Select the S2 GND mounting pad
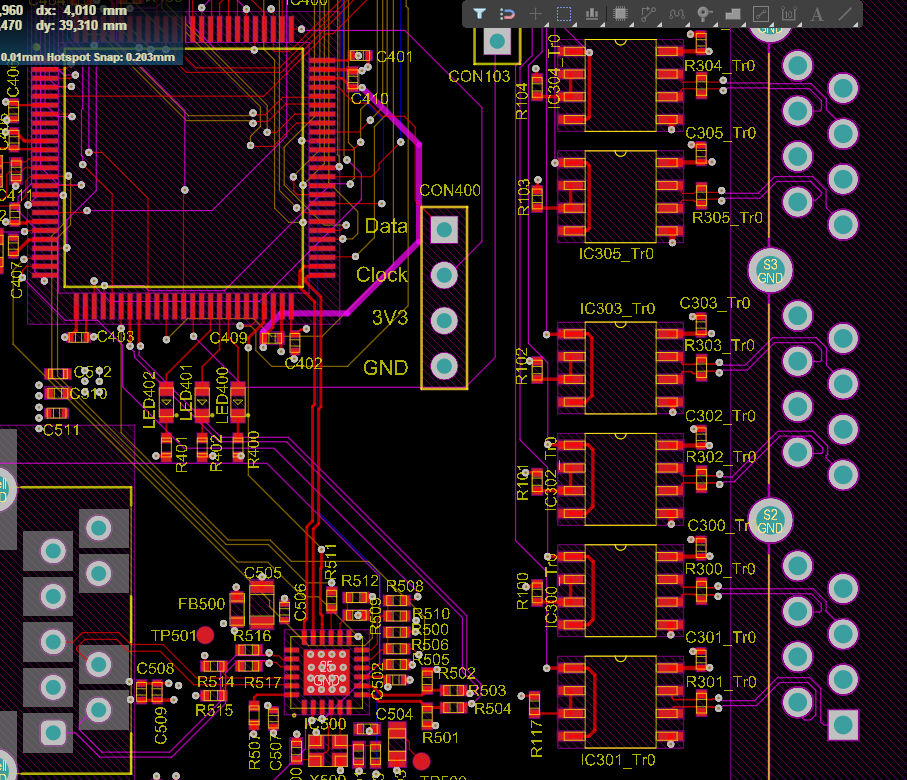Viewport: 907px width, 780px height. 770,521
